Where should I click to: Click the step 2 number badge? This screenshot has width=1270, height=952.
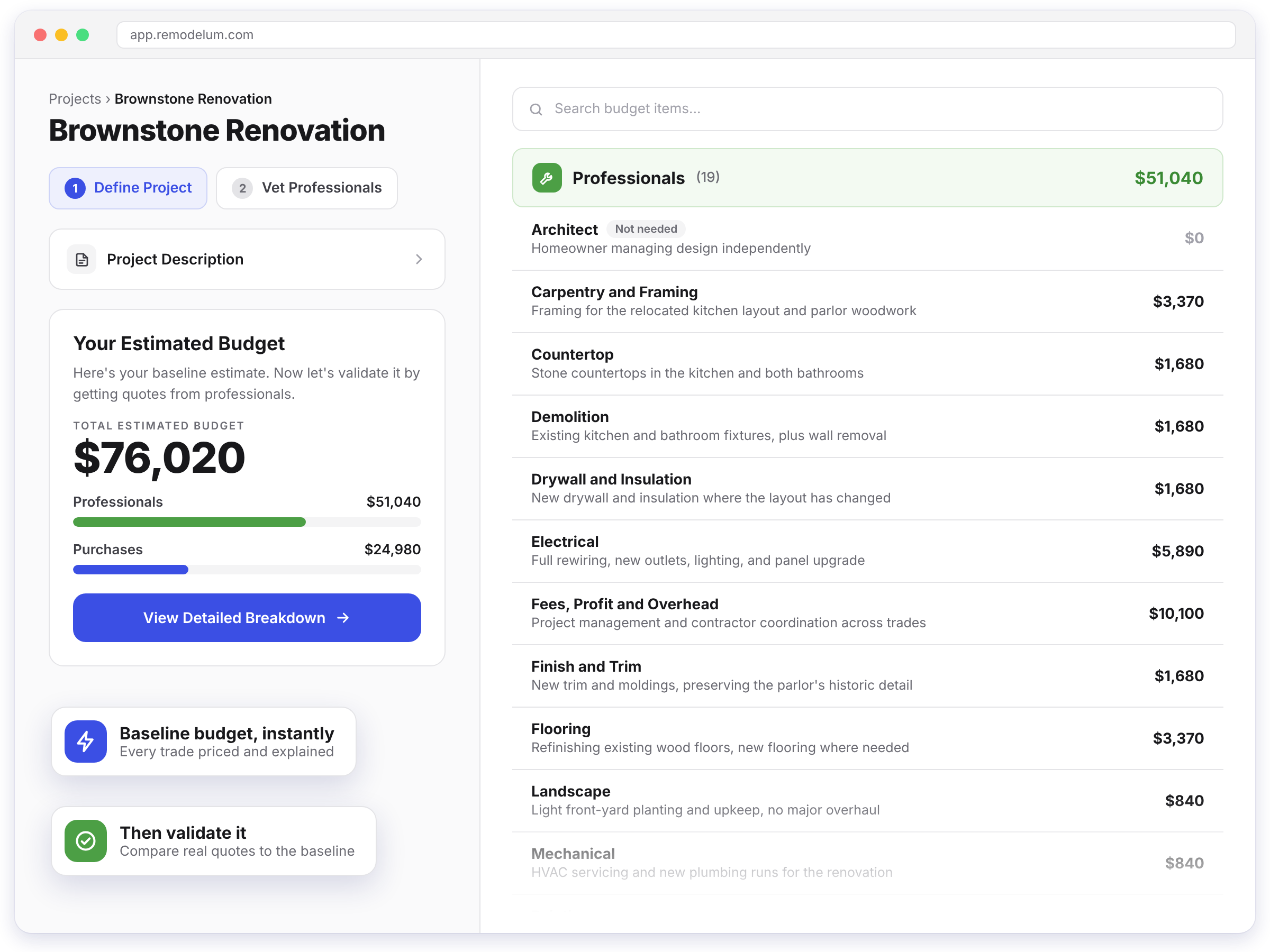(242, 188)
